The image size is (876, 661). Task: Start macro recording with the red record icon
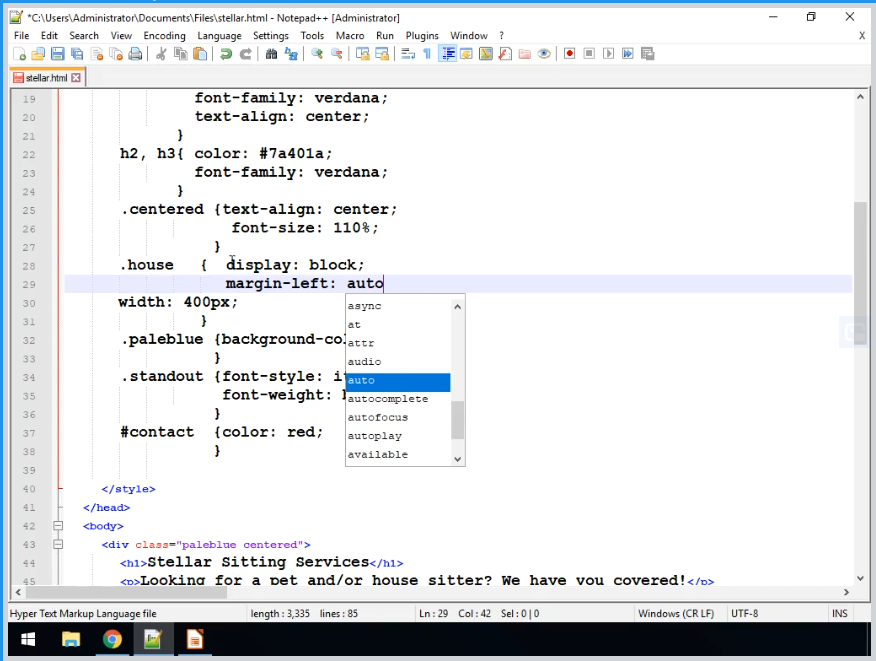[569, 54]
